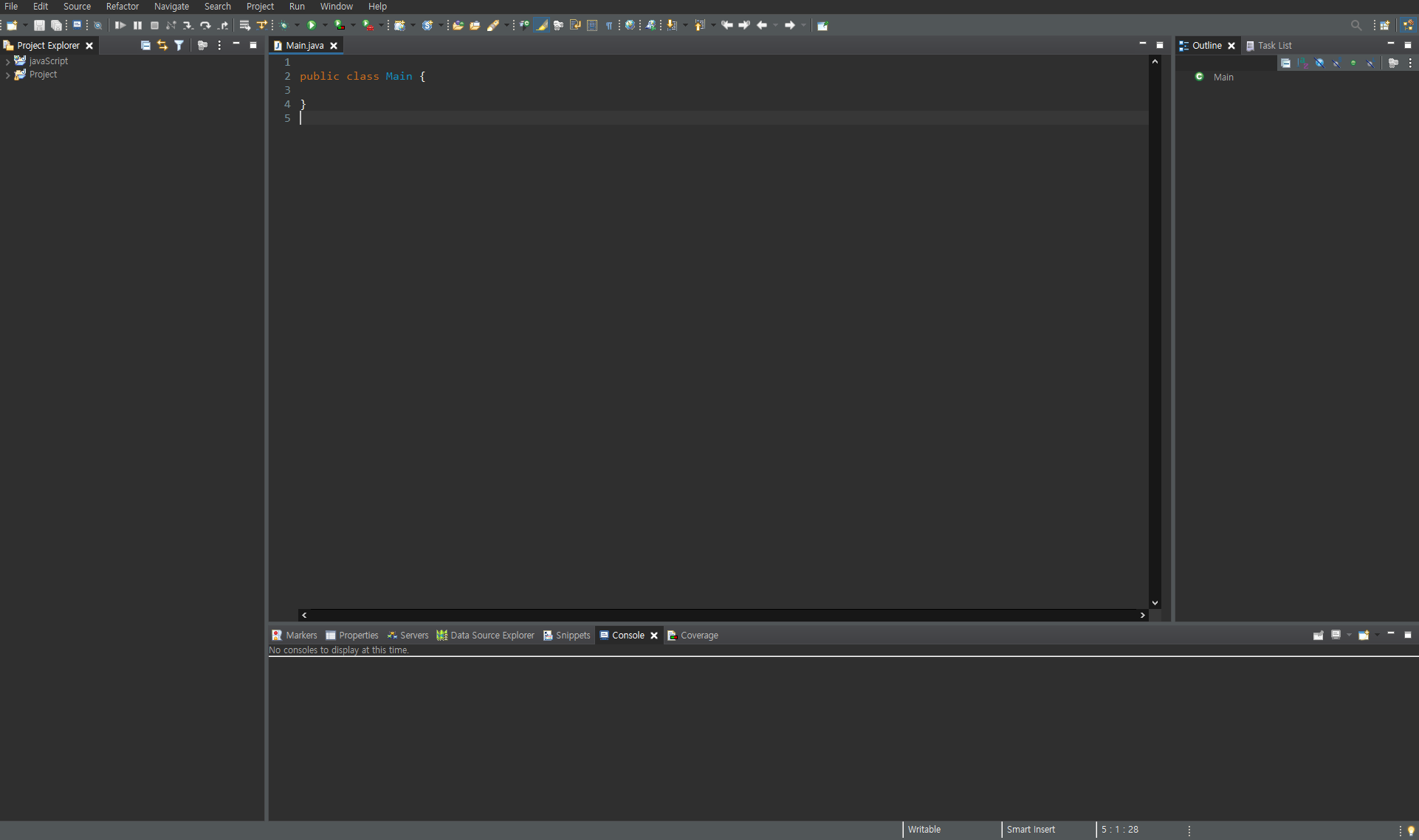Open the External Tools dropdown arrow
The height and width of the screenshot is (840, 1419).
[381, 25]
